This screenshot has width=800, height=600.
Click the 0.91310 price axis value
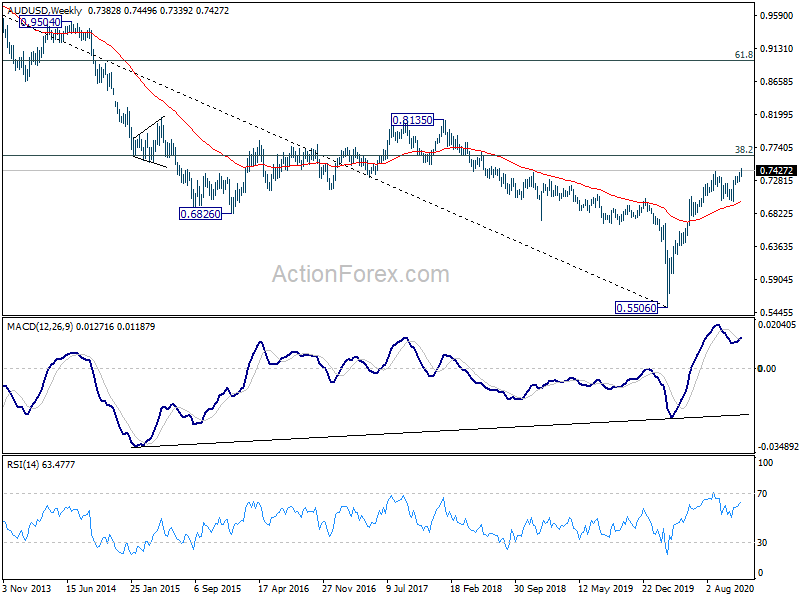click(777, 48)
